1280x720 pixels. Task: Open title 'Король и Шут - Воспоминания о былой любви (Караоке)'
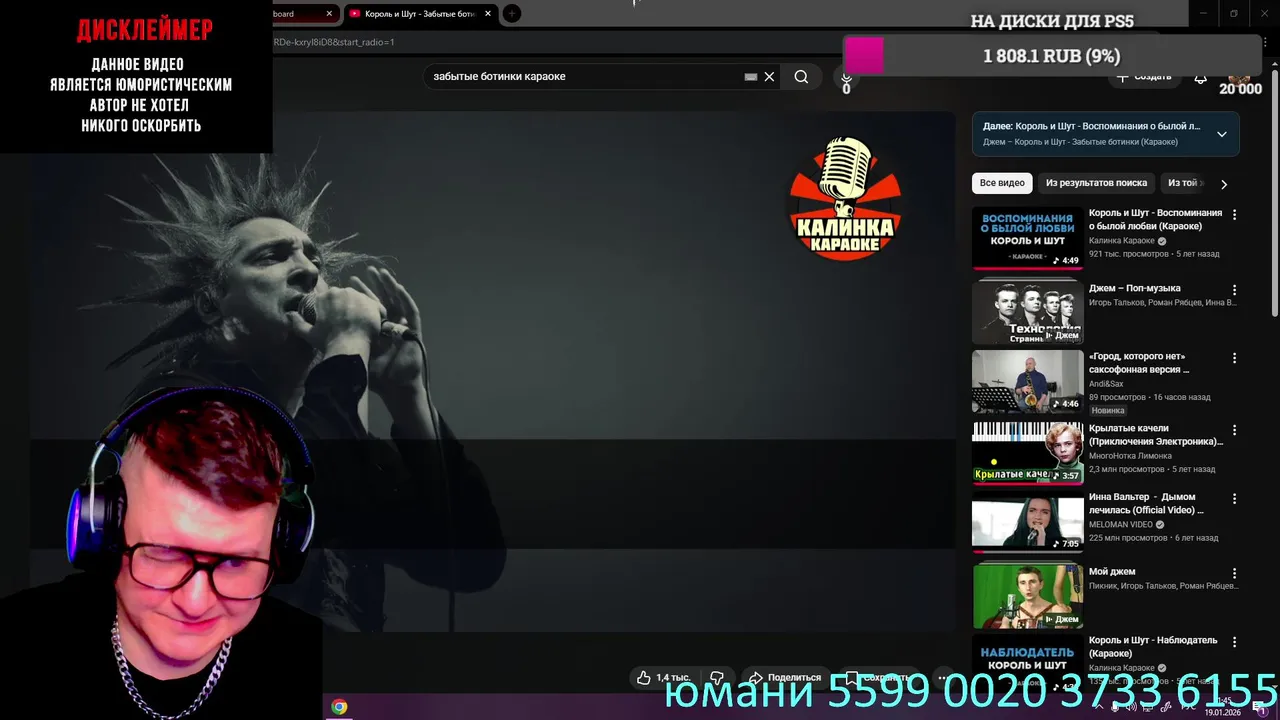tap(1155, 219)
